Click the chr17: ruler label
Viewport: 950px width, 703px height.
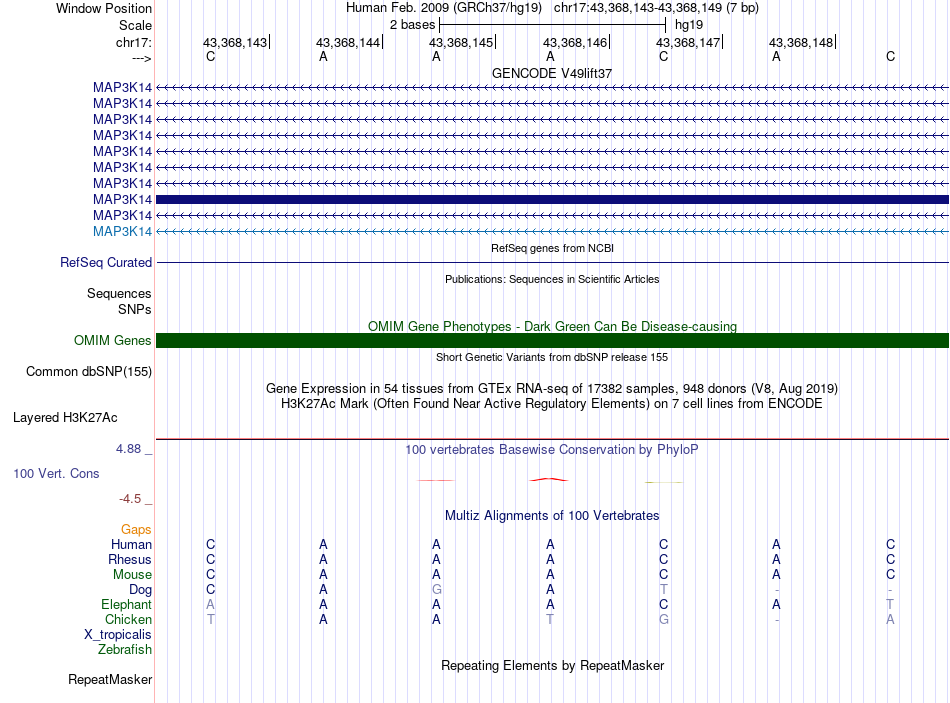point(134,42)
